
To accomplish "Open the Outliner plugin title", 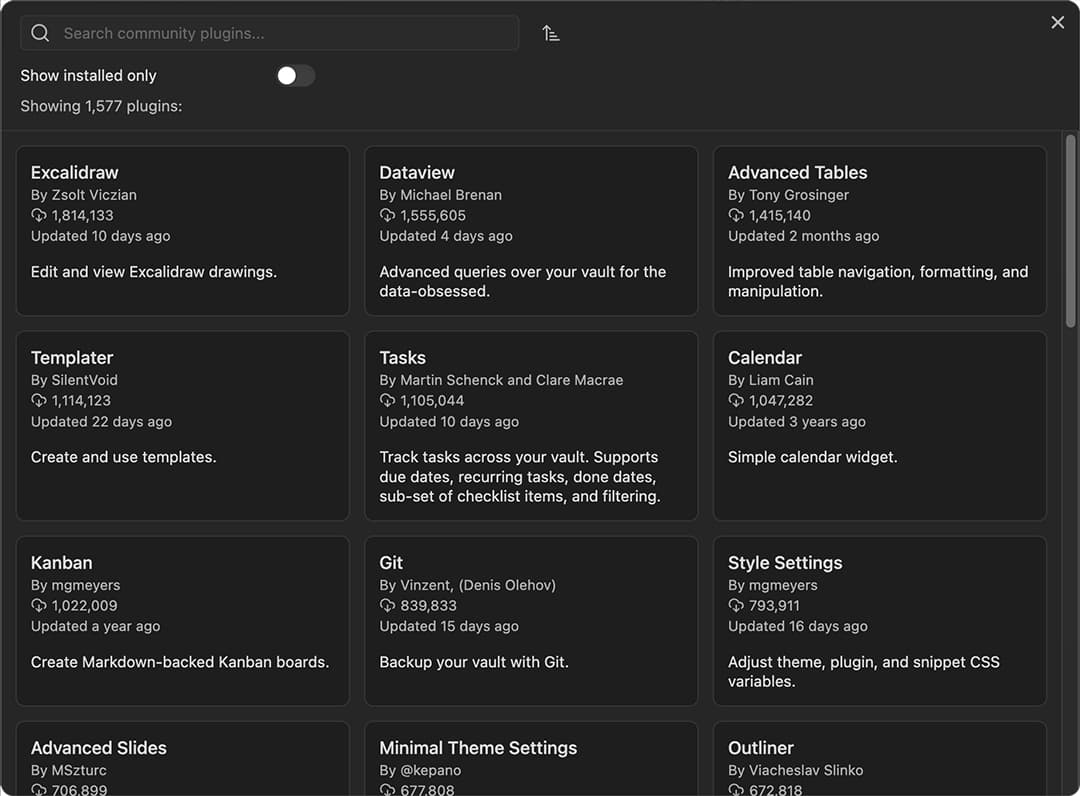I will pos(761,748).
